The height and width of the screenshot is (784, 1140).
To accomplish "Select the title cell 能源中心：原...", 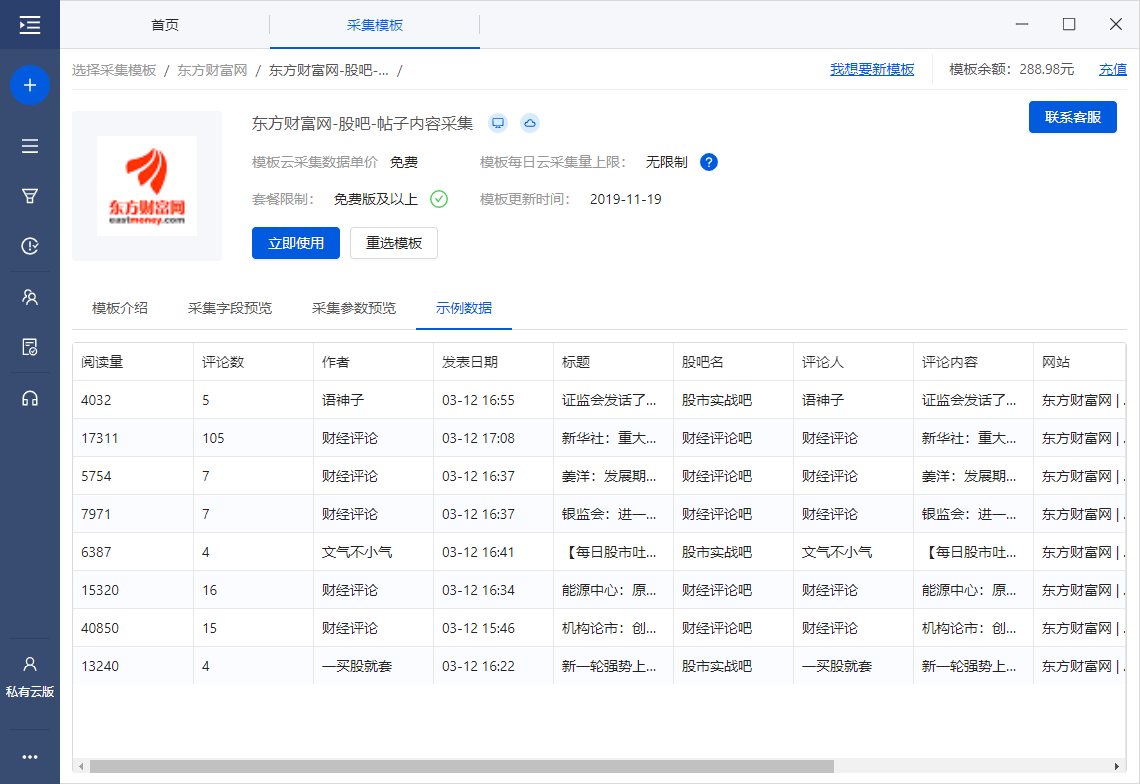I will [614, 590].
